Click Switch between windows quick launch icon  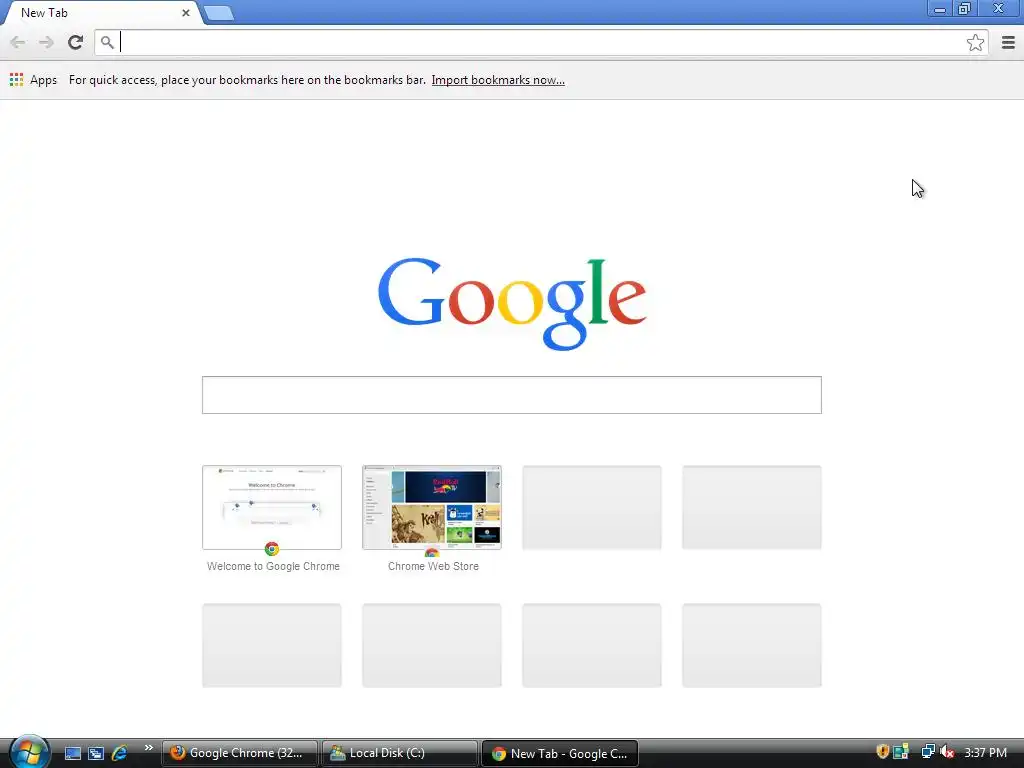pyautogui.click(x=96, y=753)
